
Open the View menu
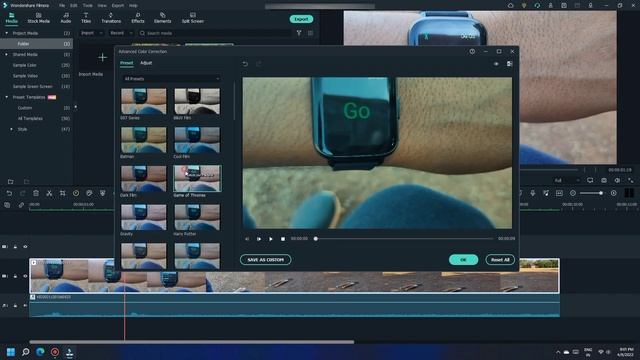coord(102,6)
